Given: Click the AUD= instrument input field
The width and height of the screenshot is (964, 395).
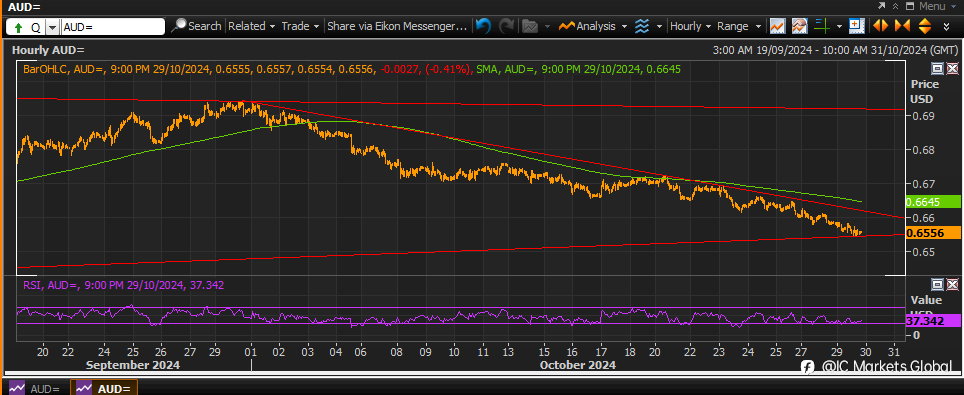Looking at the screenshot, I should (113, 27).
